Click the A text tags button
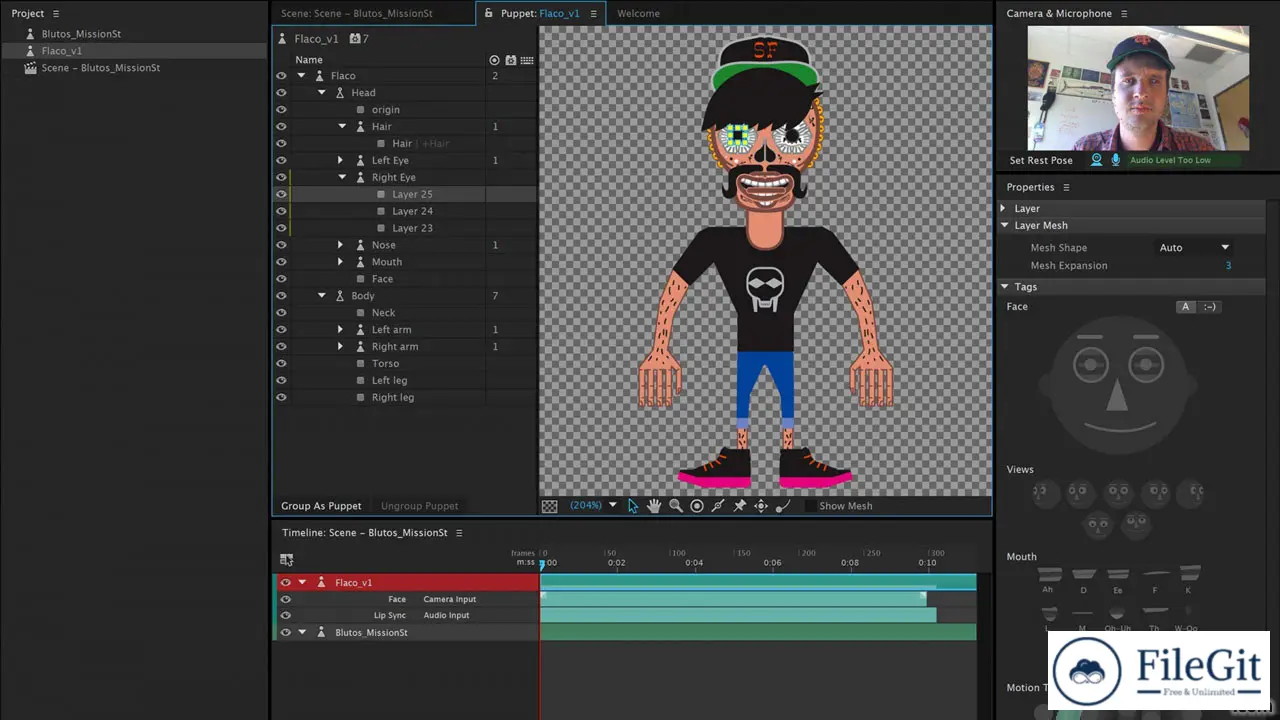 coord(1186,307)
